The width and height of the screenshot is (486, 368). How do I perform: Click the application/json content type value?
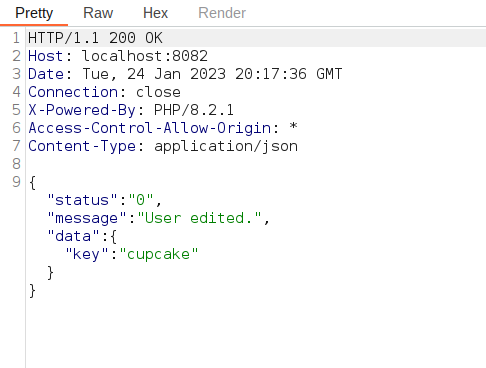226,146
